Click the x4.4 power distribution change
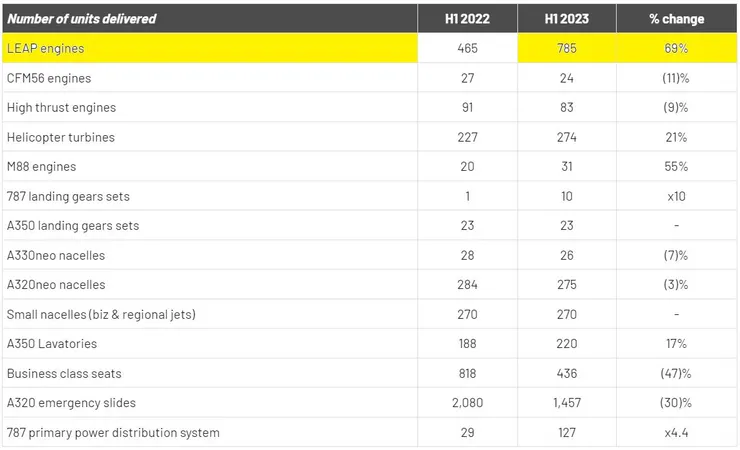This screenshot has height=450, width=740. coord(676,432)
